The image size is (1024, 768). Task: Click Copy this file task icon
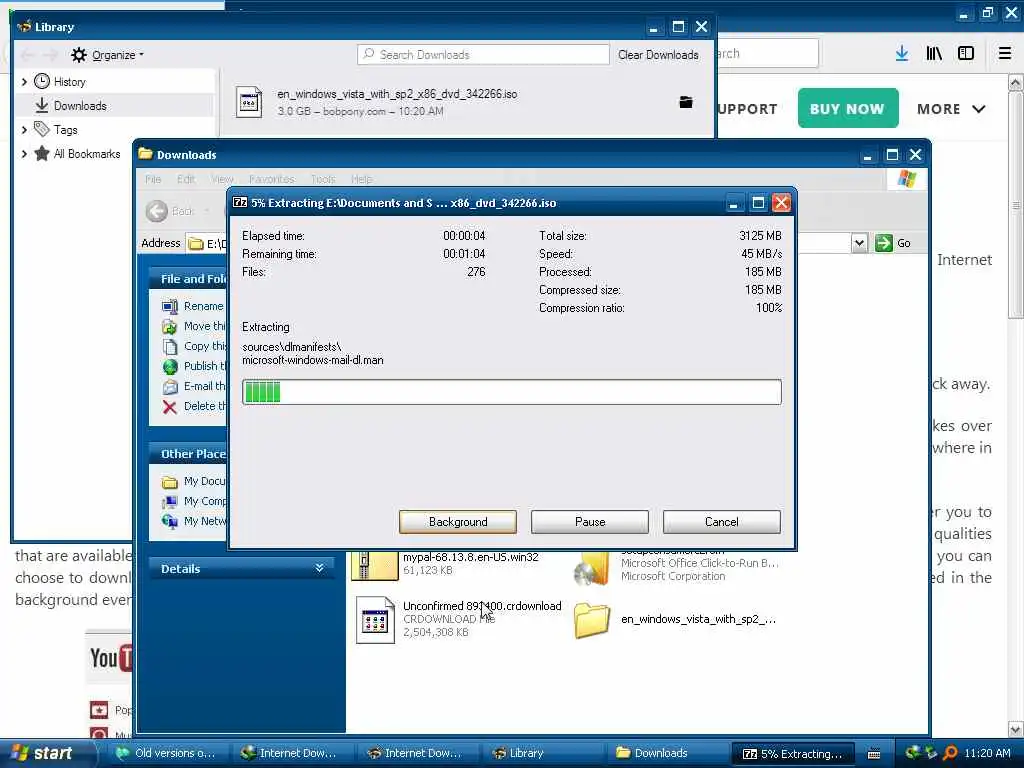pos(170,347)
